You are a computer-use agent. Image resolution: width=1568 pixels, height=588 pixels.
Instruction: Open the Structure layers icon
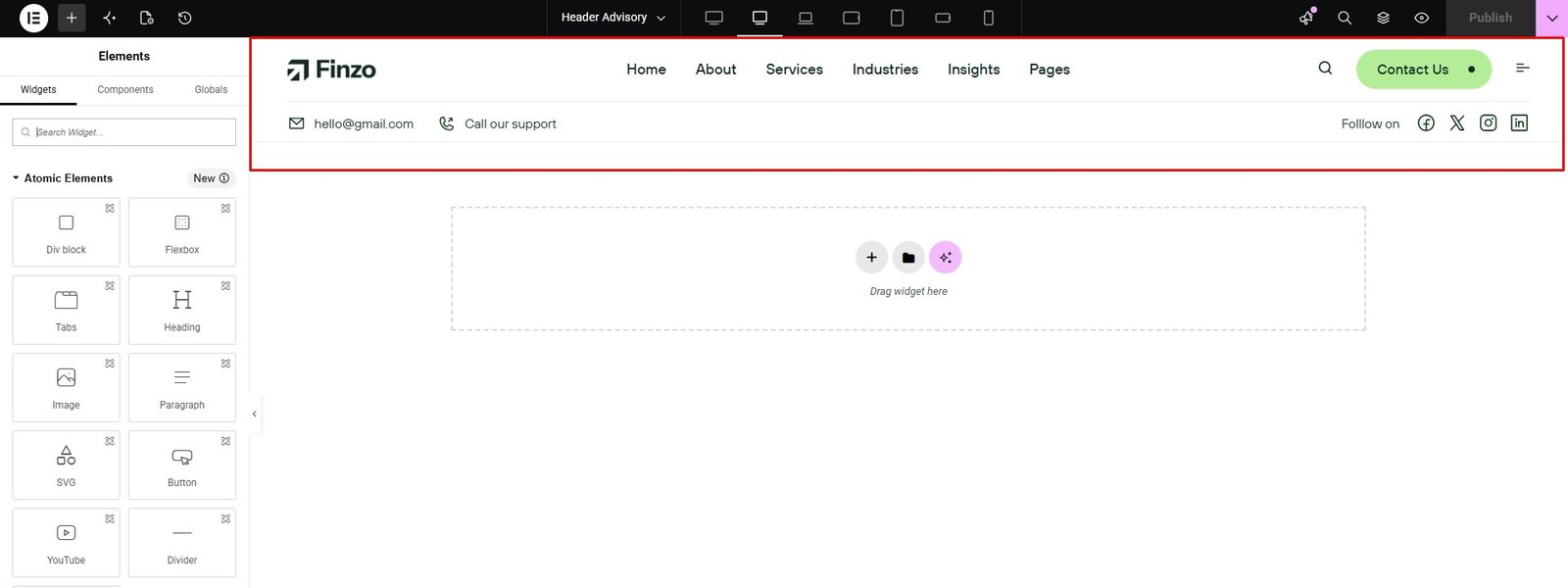1383,18
